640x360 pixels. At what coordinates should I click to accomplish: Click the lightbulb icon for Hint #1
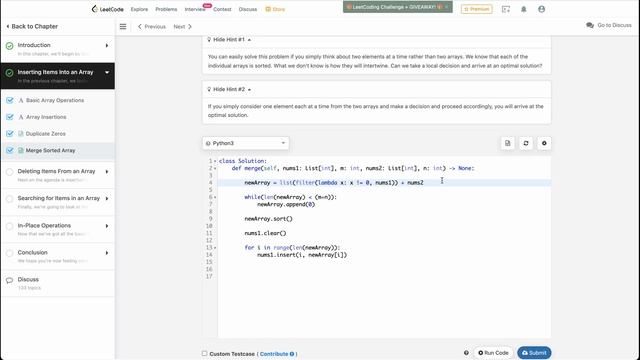point(209,40)
